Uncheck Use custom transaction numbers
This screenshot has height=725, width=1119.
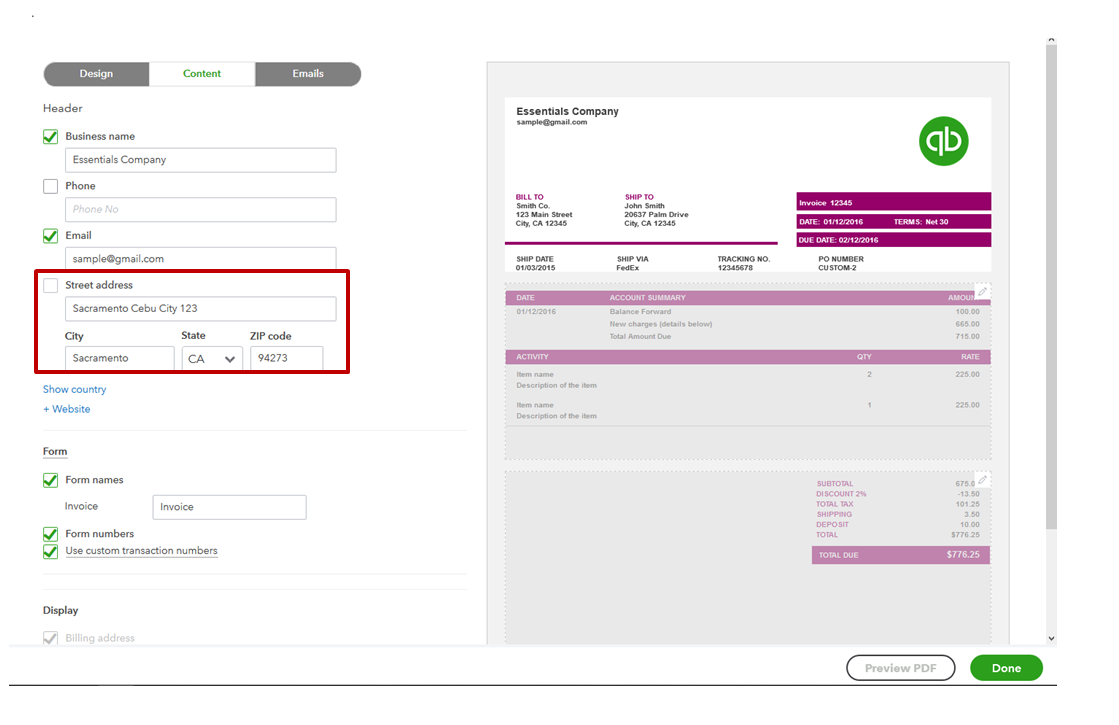(51, 551)
